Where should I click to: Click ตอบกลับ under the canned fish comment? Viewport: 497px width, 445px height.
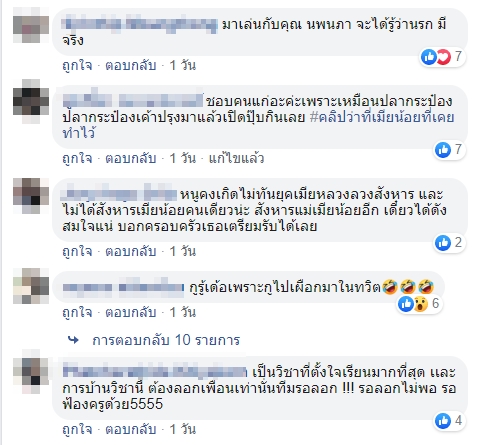click(131, 158)
